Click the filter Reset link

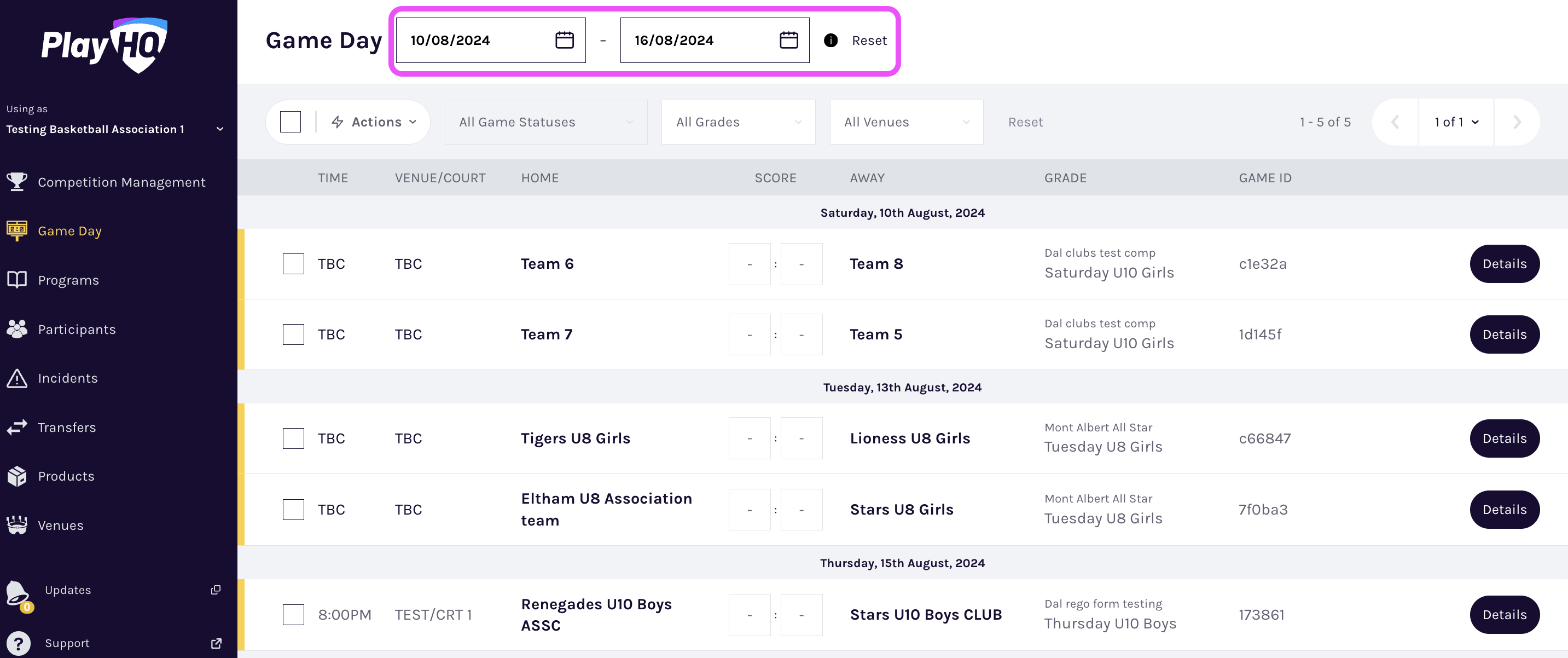[1025, 122]
